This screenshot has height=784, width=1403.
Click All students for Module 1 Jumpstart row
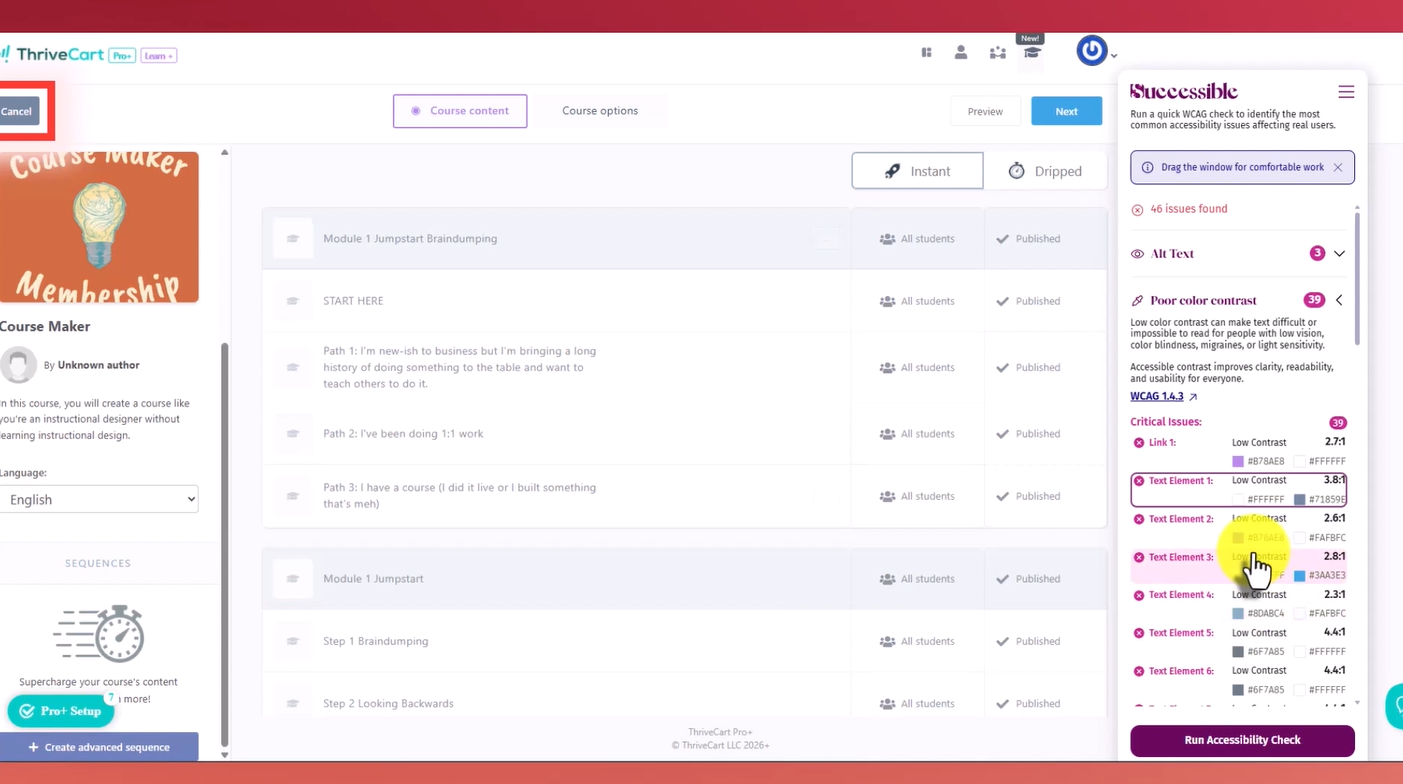coord(917,579)
